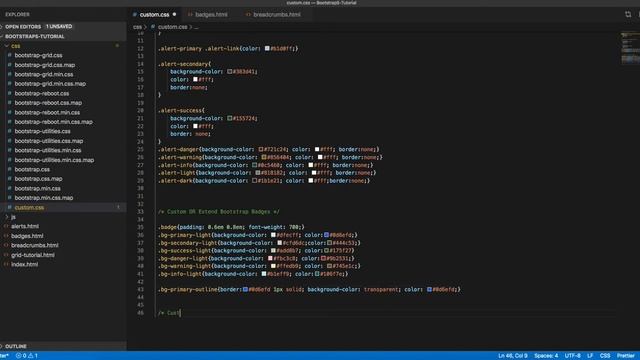Open grid-tutorial.html file
Screen dimensions: 640x360
pyautogui.click(x=33, y=255)
